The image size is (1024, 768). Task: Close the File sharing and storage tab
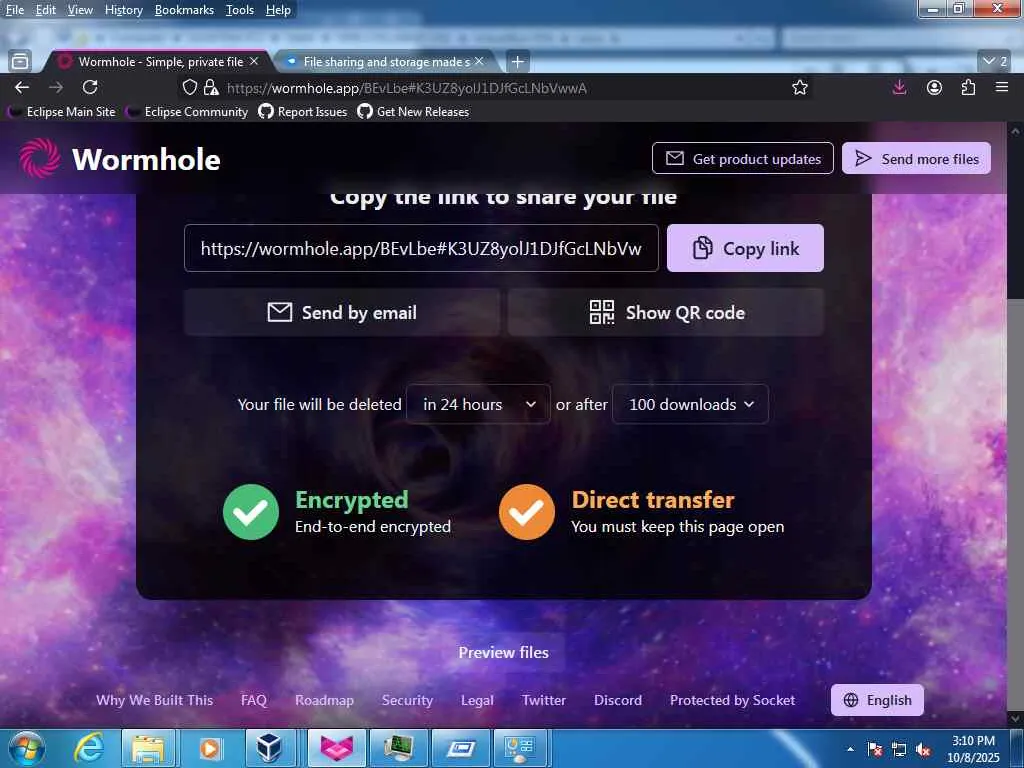point(479,61)
